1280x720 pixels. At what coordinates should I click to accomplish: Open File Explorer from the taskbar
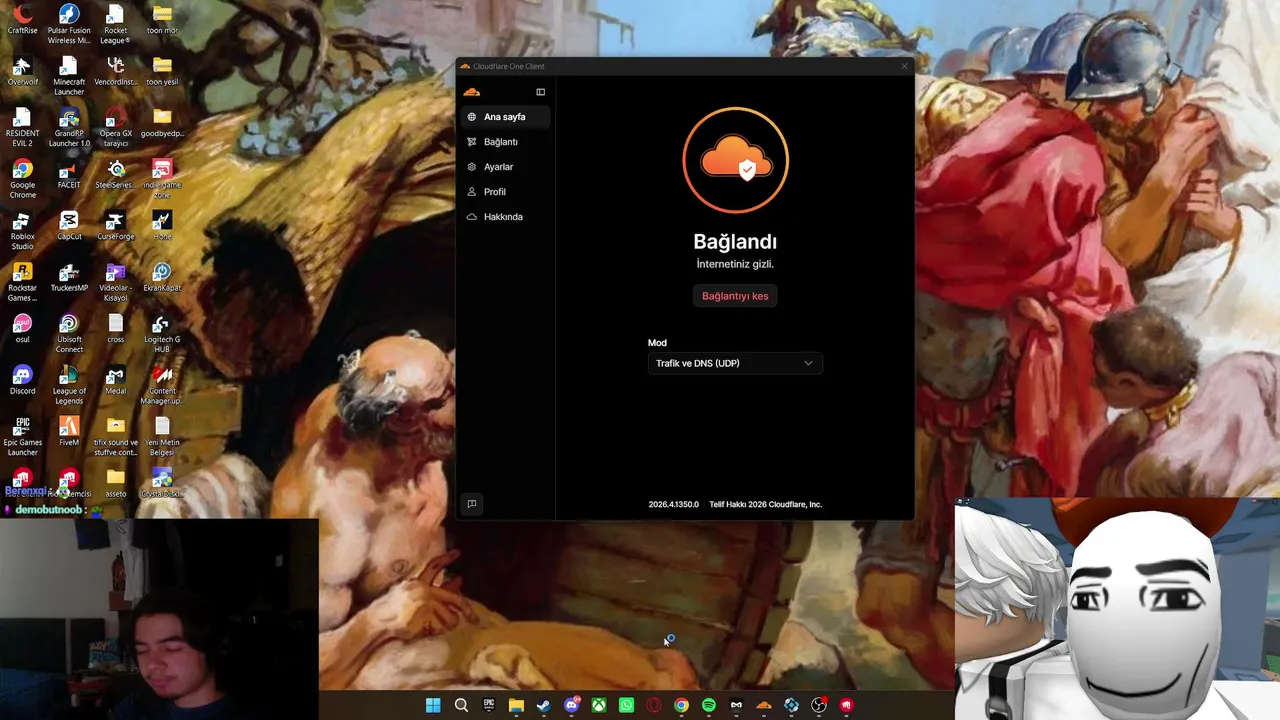(516, 705)
